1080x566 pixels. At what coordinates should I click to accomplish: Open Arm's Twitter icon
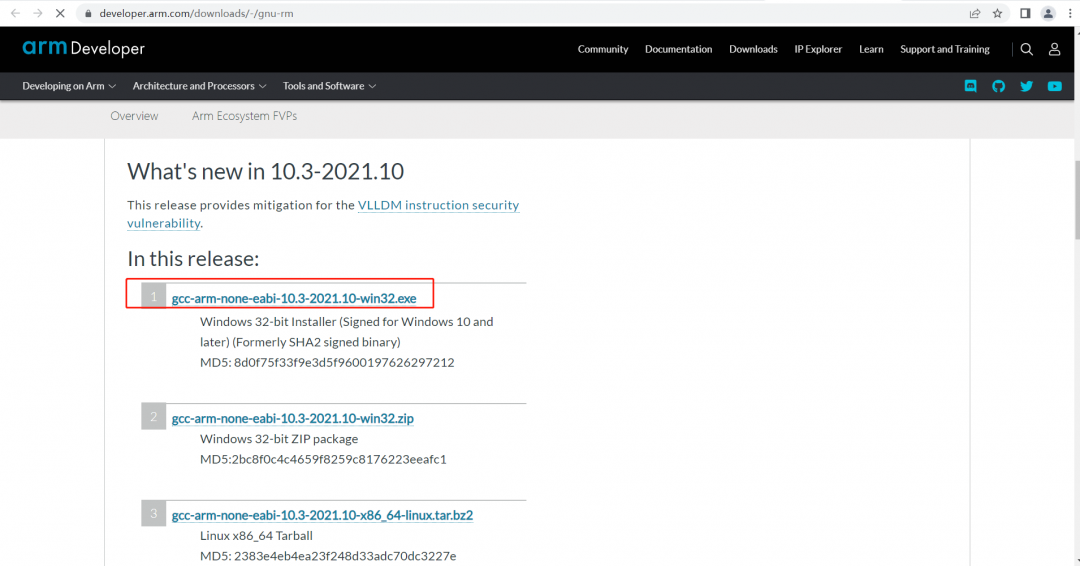[x=1026, y=86]
